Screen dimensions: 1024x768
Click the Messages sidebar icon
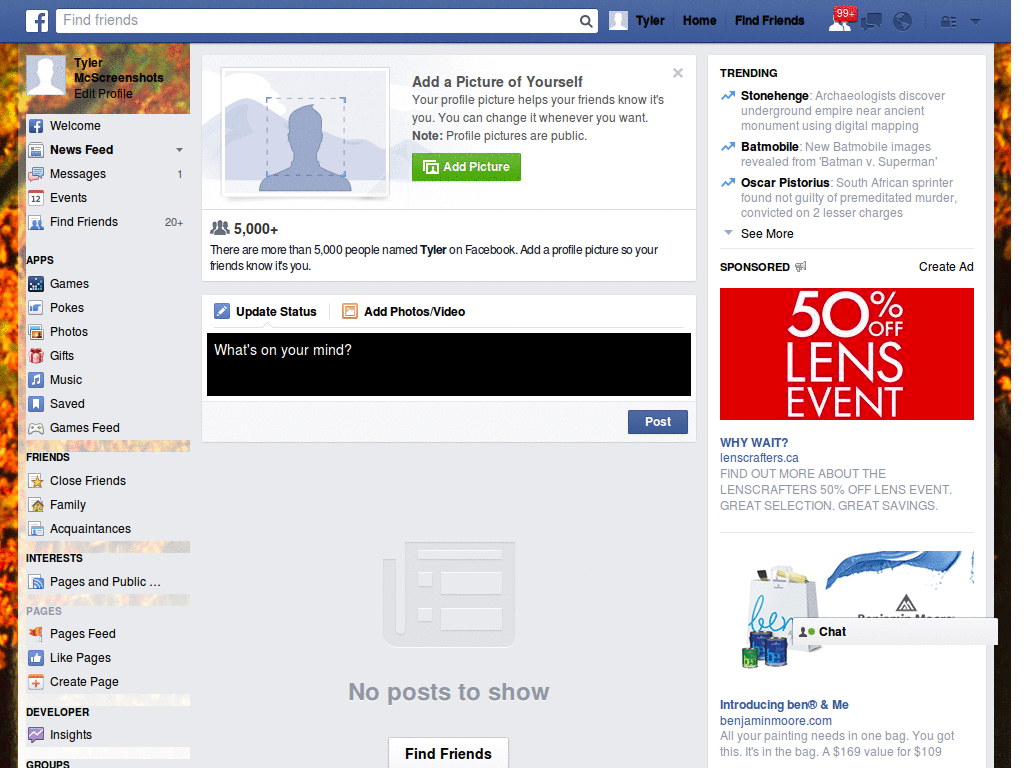click(36, 174)
